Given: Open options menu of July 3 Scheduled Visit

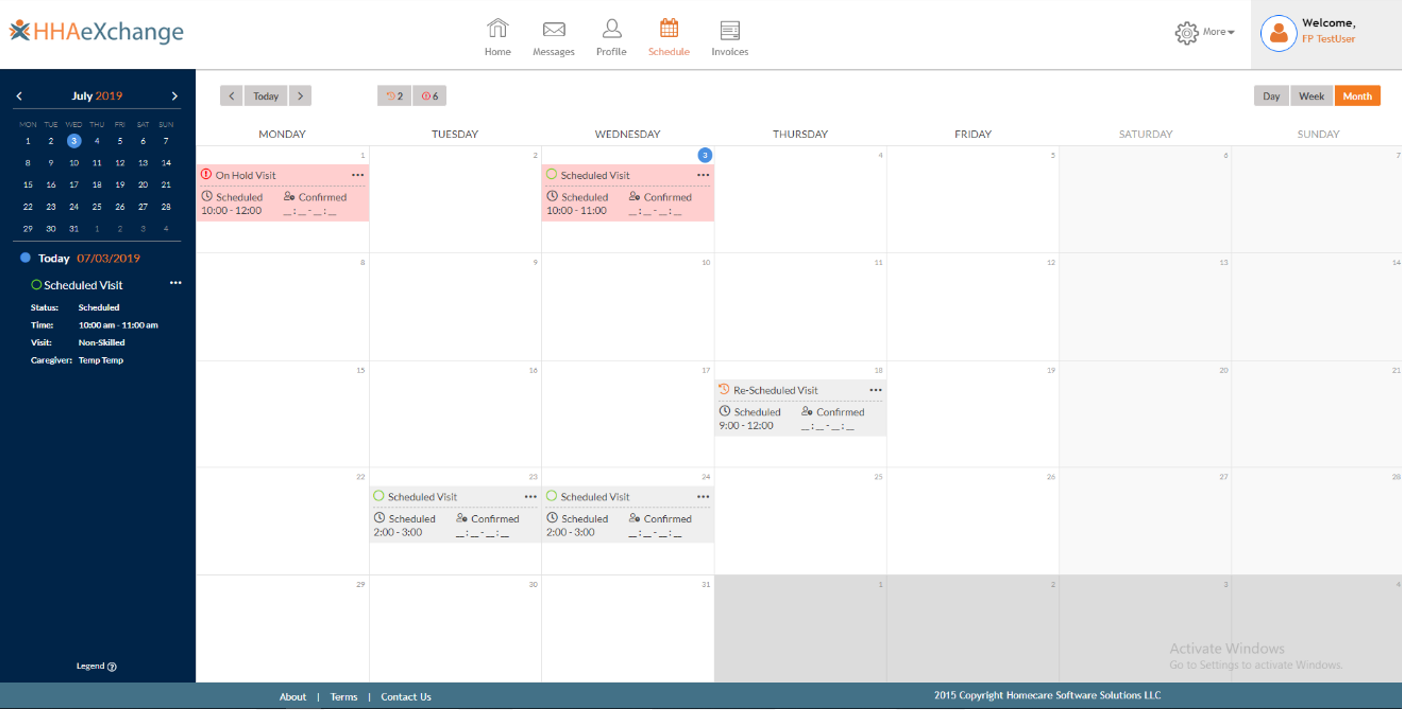Looking at the screenshot, I should click(703, 175).
